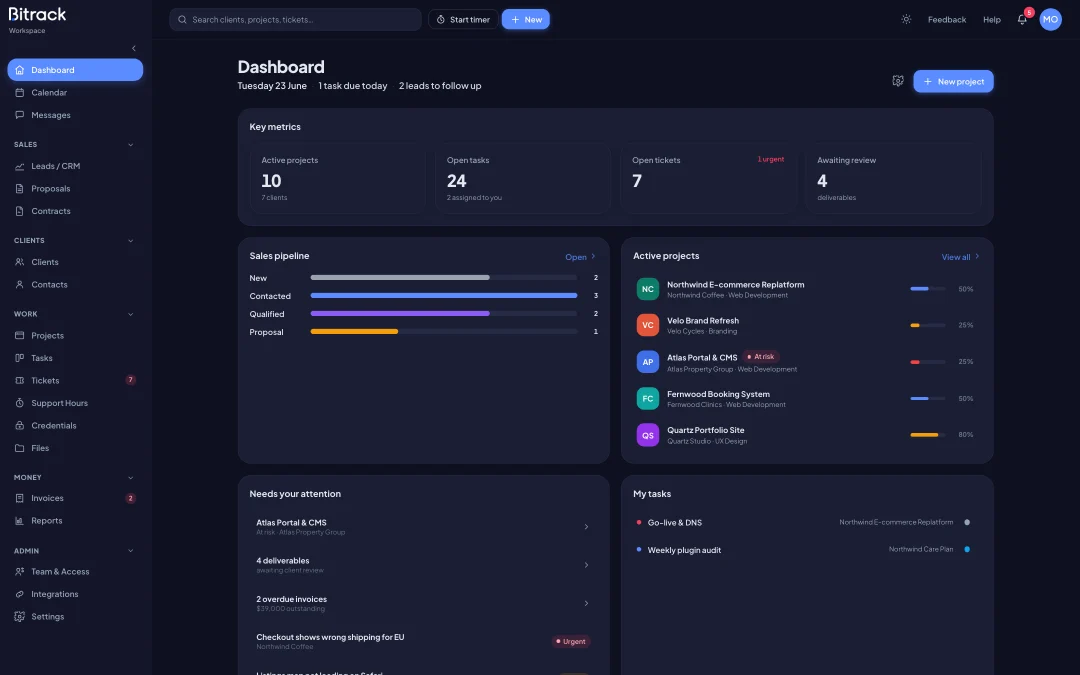Collapse the sidebar with the chevron
The height and width of the screenshot is (675, 1080).
click(134, 48)
